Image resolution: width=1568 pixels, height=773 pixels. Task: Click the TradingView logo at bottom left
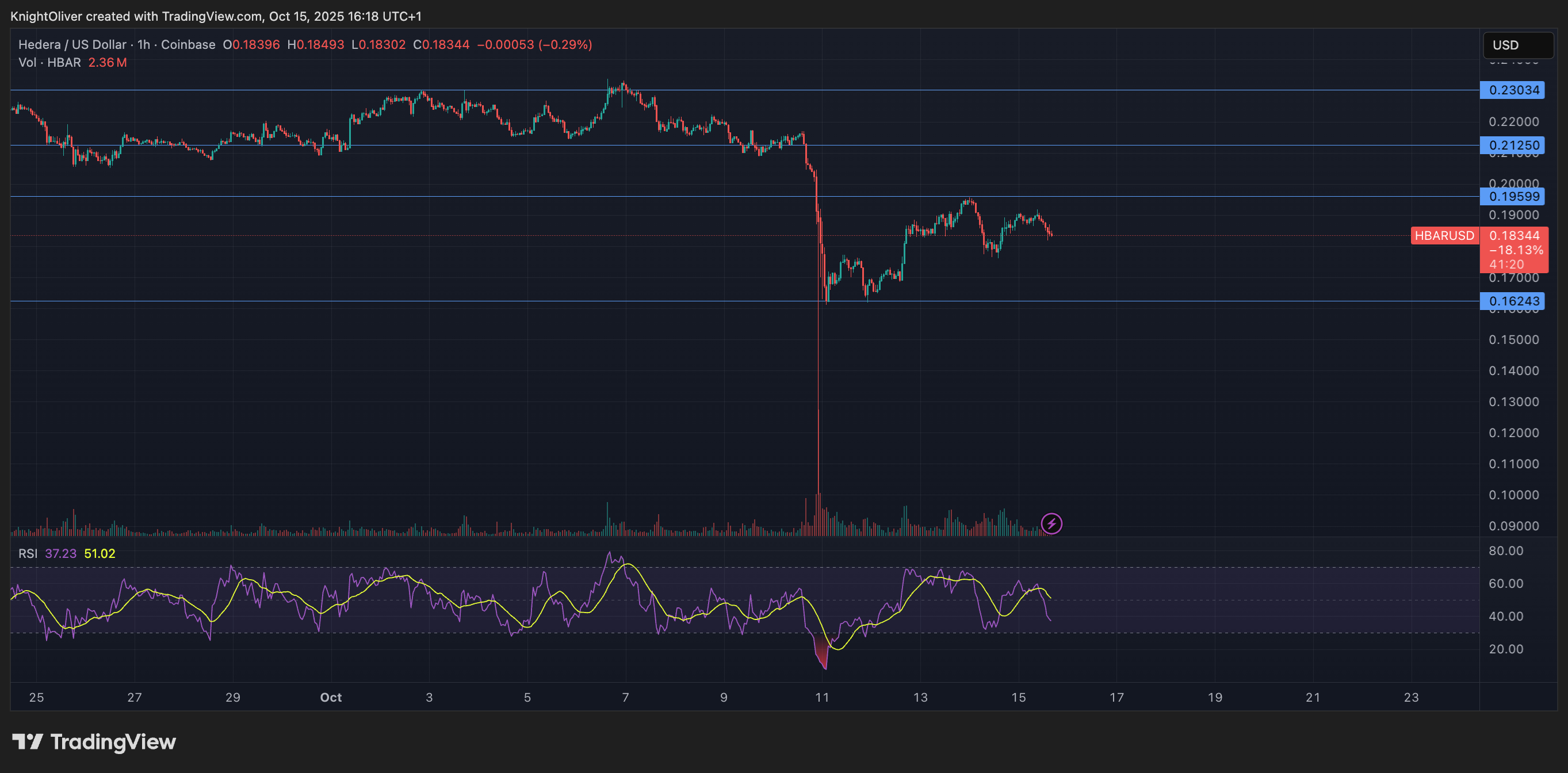[94, 741]
